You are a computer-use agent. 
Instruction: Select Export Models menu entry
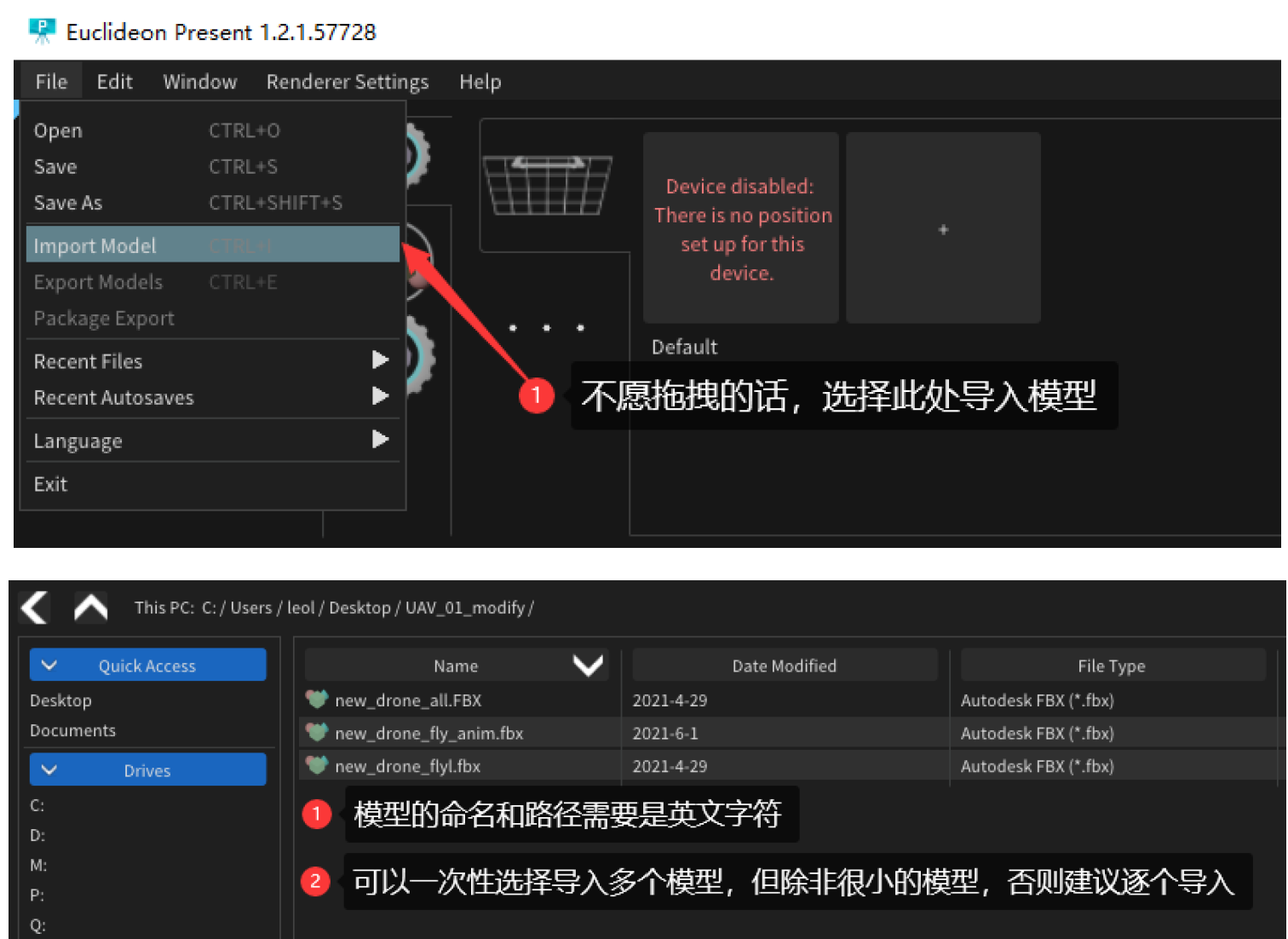213,281
